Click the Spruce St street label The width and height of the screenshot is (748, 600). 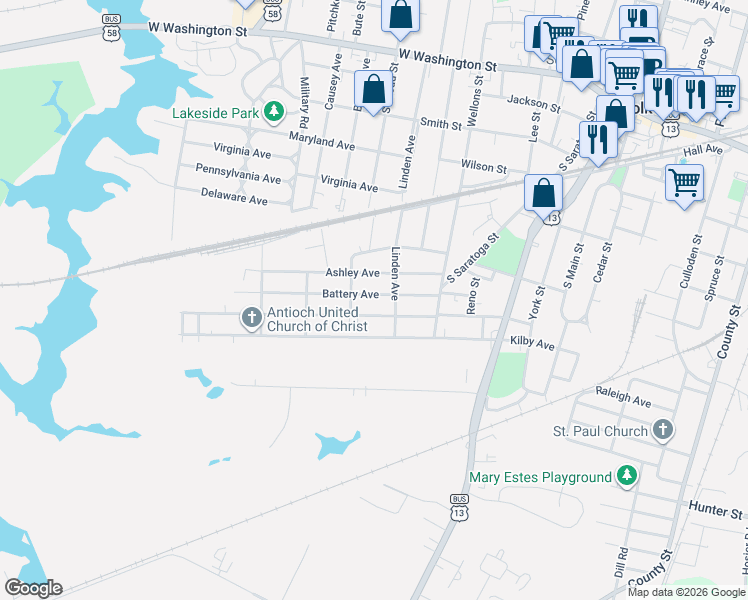[714, 279]
